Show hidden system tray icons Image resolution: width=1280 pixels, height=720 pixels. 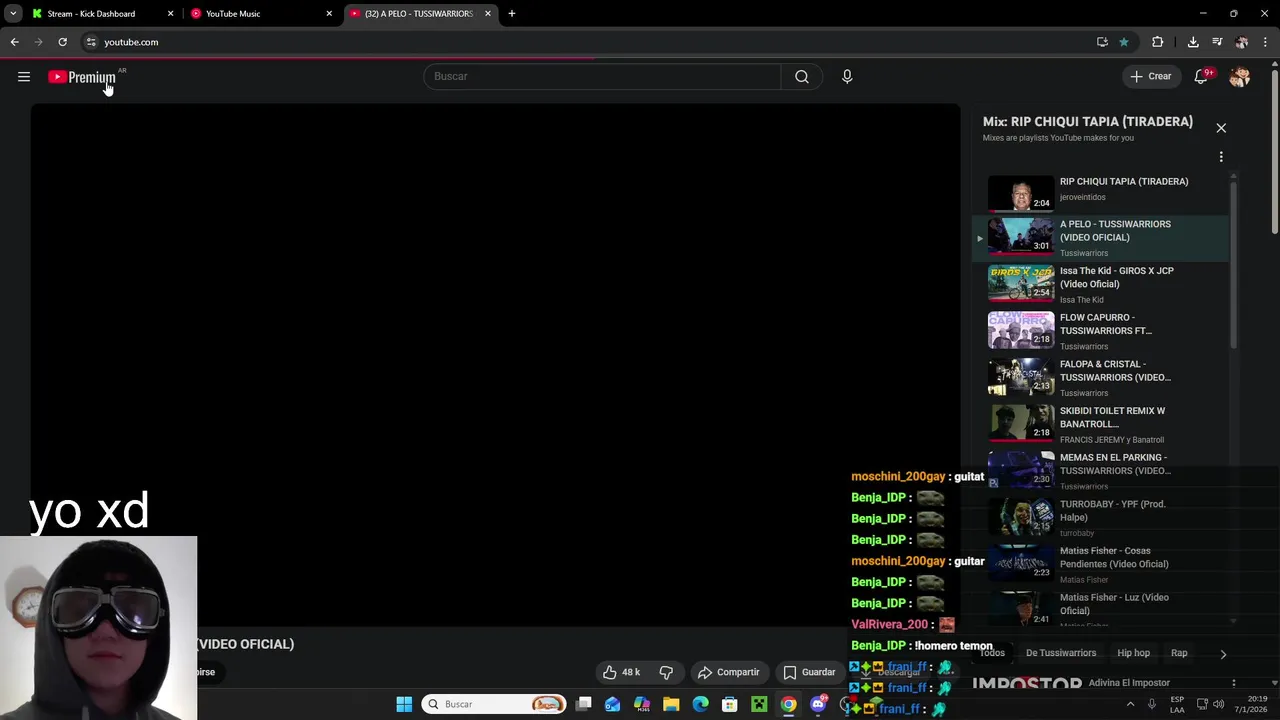(x=1131, y=704)
